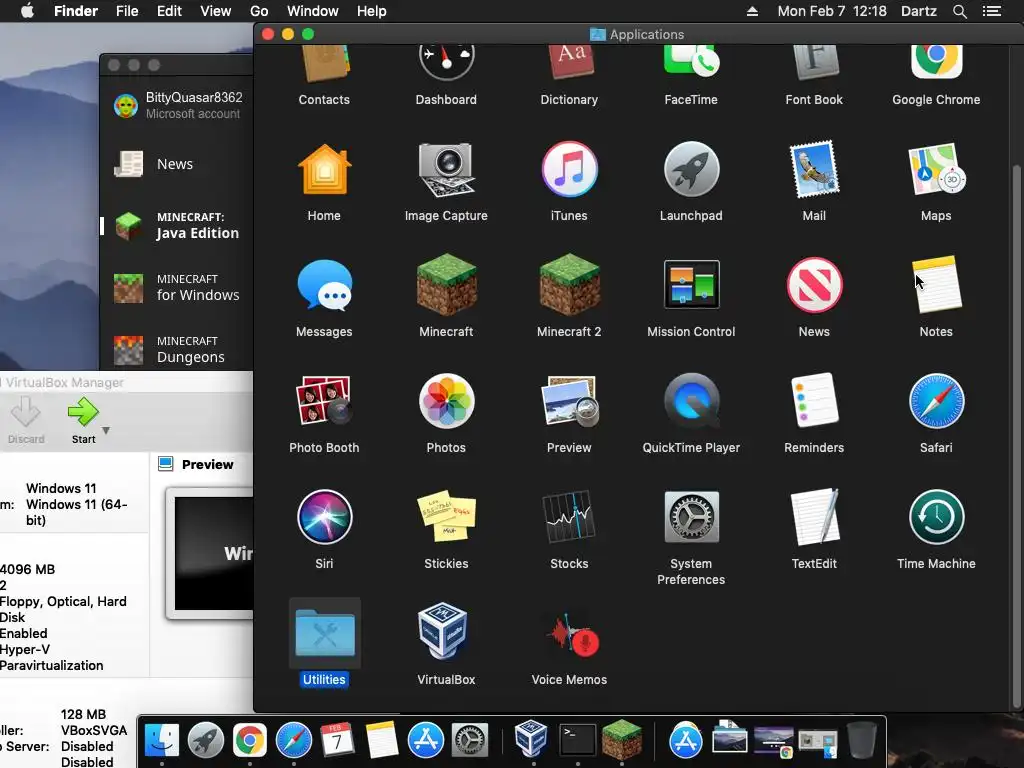Select Minecraft for Windows in launcher
The image size is (1024, 768).
176,288
